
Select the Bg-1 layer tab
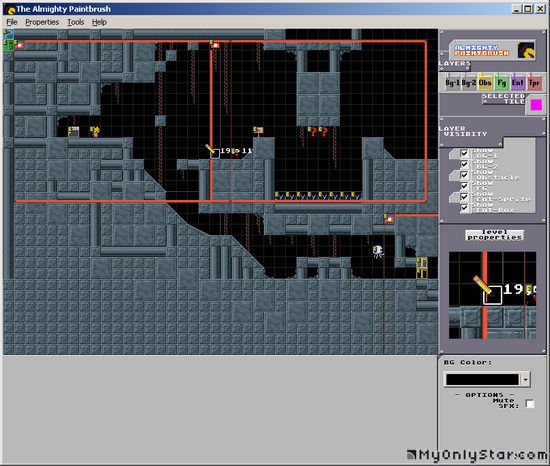(452, 83)
